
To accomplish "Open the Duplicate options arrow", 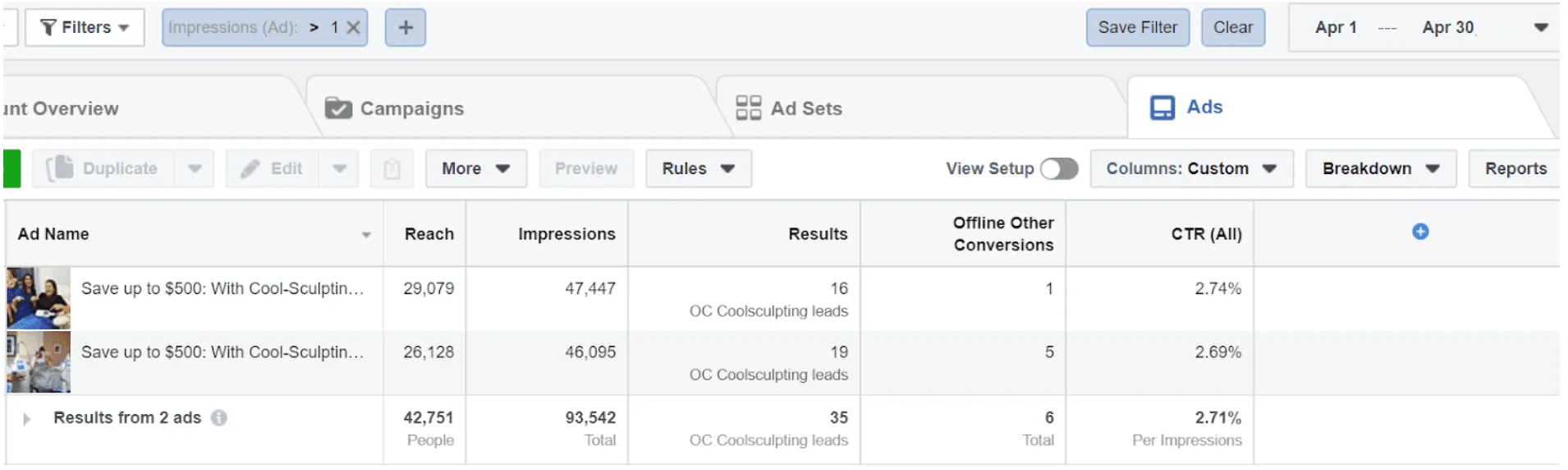I will click(x=195, y=168).
